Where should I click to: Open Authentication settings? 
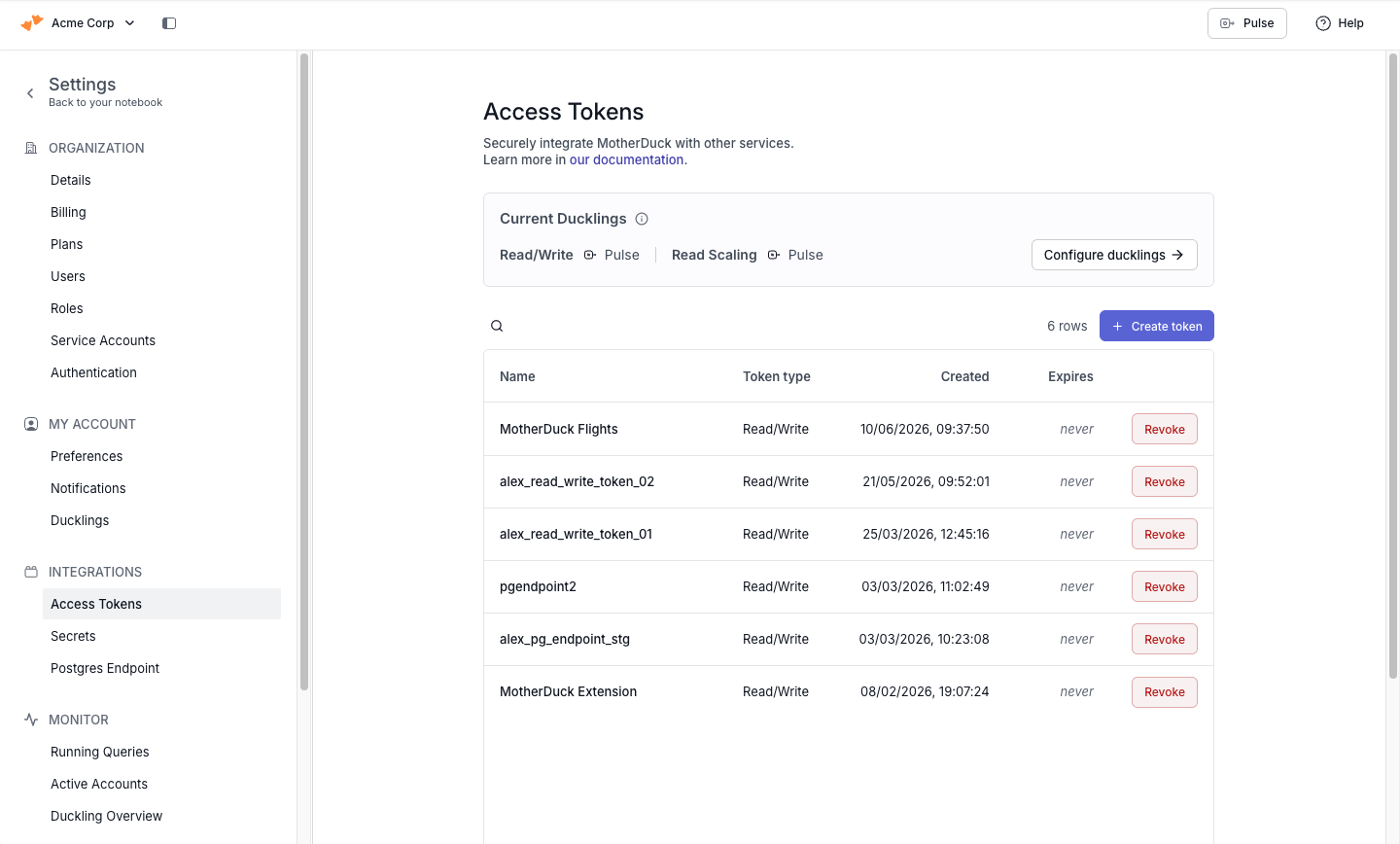point(93,372)
